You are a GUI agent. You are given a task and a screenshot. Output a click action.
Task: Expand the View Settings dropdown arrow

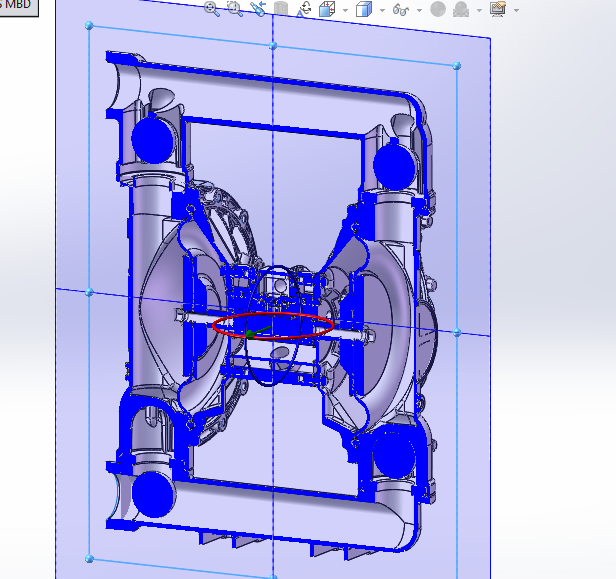point(516,10)
